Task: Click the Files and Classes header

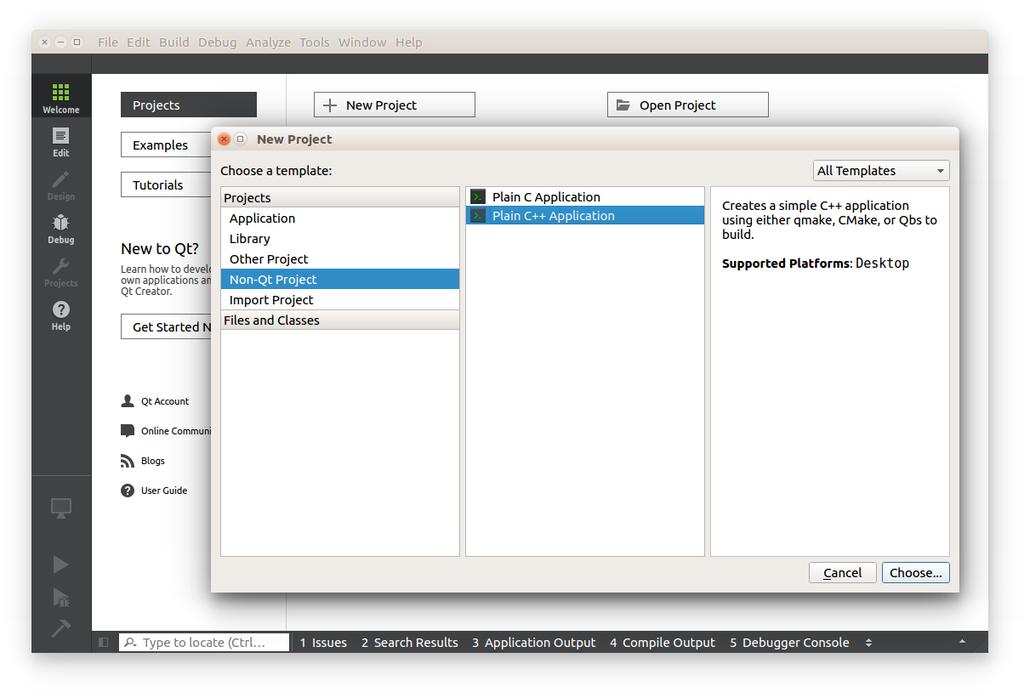Action: coord(340,320)
